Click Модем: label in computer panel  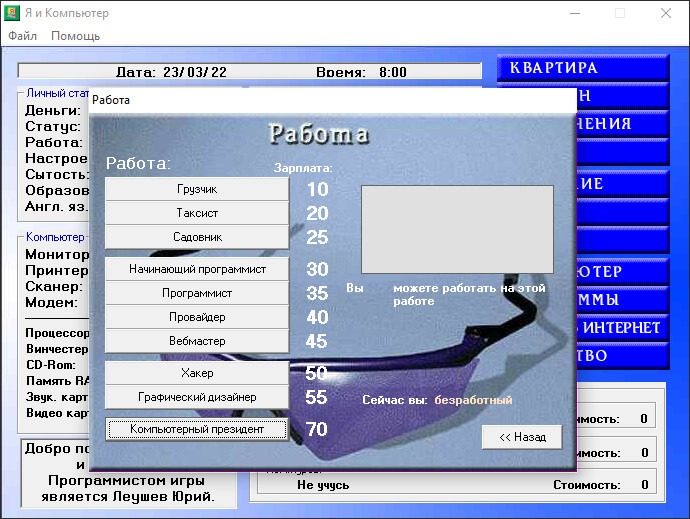coord(51,302)
